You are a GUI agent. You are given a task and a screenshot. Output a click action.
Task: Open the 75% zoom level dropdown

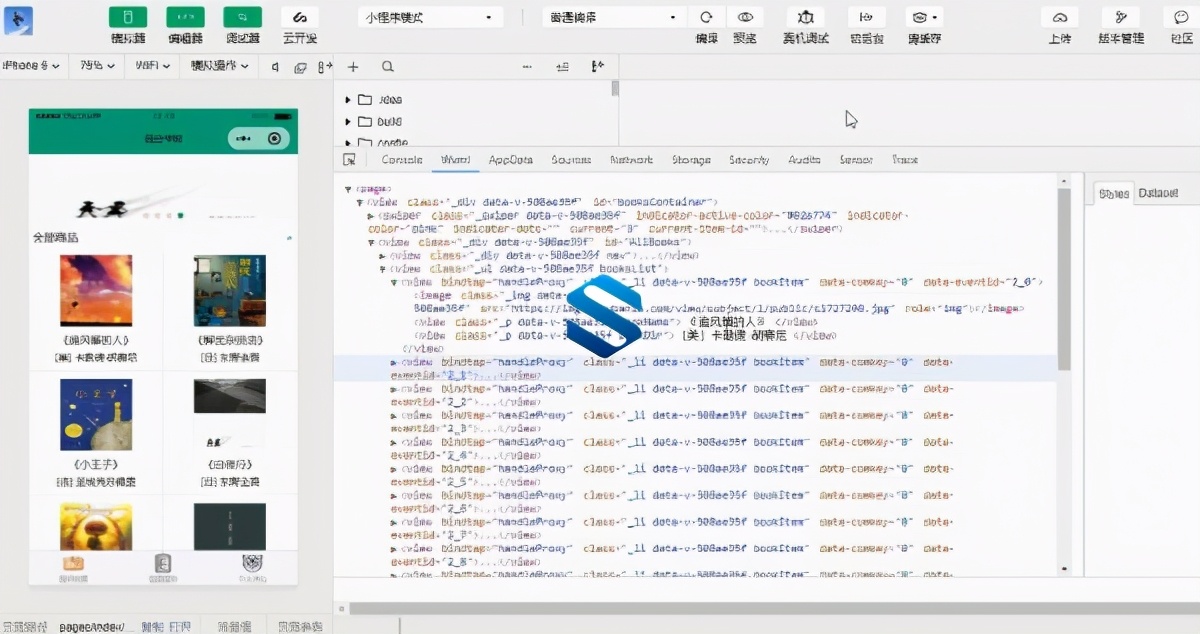click(97, 66)
